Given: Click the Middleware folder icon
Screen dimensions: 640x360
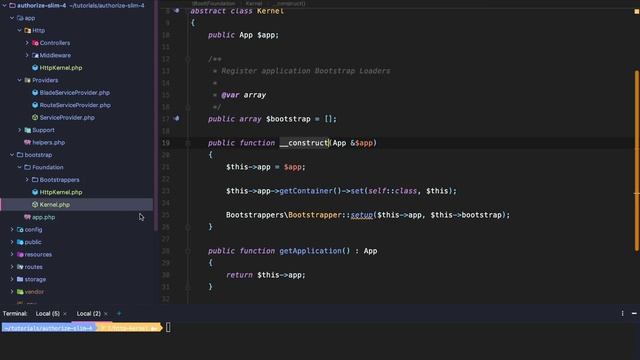Looking at the screenshot, I should (35, 55).
